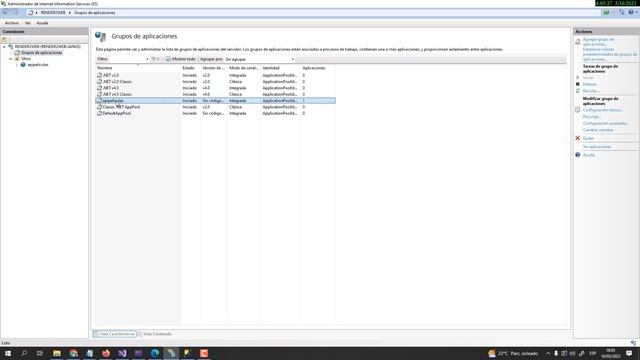The height and width of the screenshot is (360, 640).
Task: Click the Detener action link
Action: point(589,84)
